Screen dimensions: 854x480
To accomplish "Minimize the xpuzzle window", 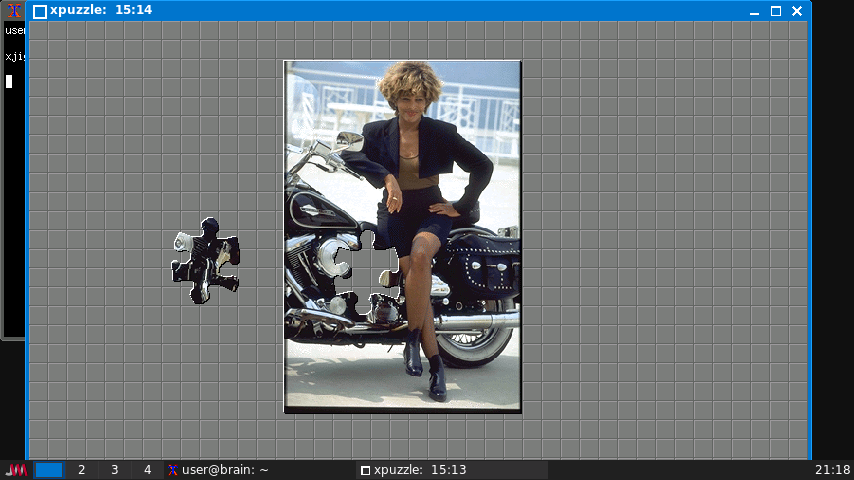I will coord(755,11).
